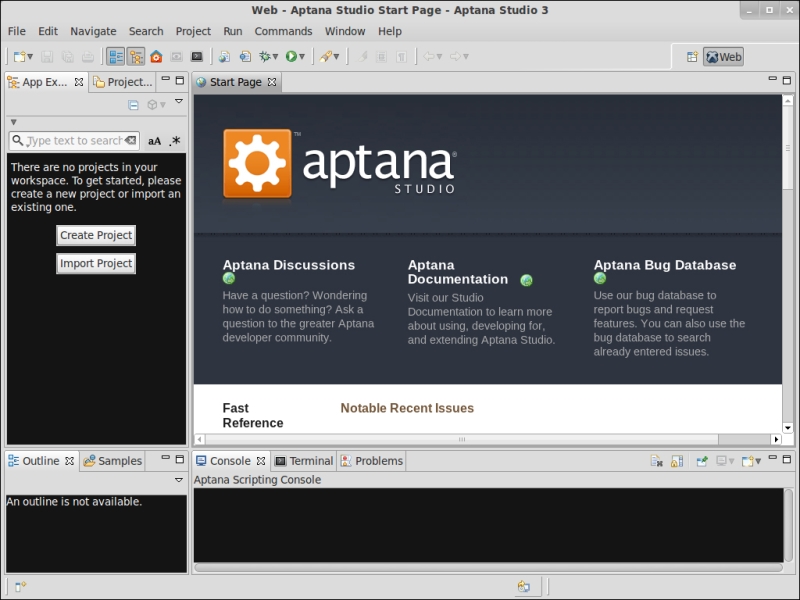Image resolution: width=800 pixels, height=600 pixels.
Task: Click the status bar icon at bottom left
Action: click(x=20, y=587)
